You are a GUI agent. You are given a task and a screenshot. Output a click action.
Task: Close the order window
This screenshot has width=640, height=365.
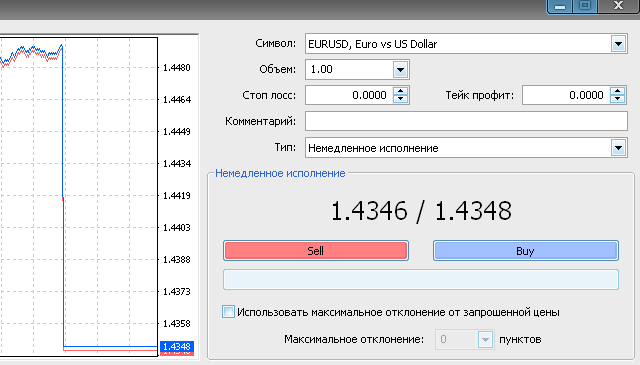tap(618, 6)
